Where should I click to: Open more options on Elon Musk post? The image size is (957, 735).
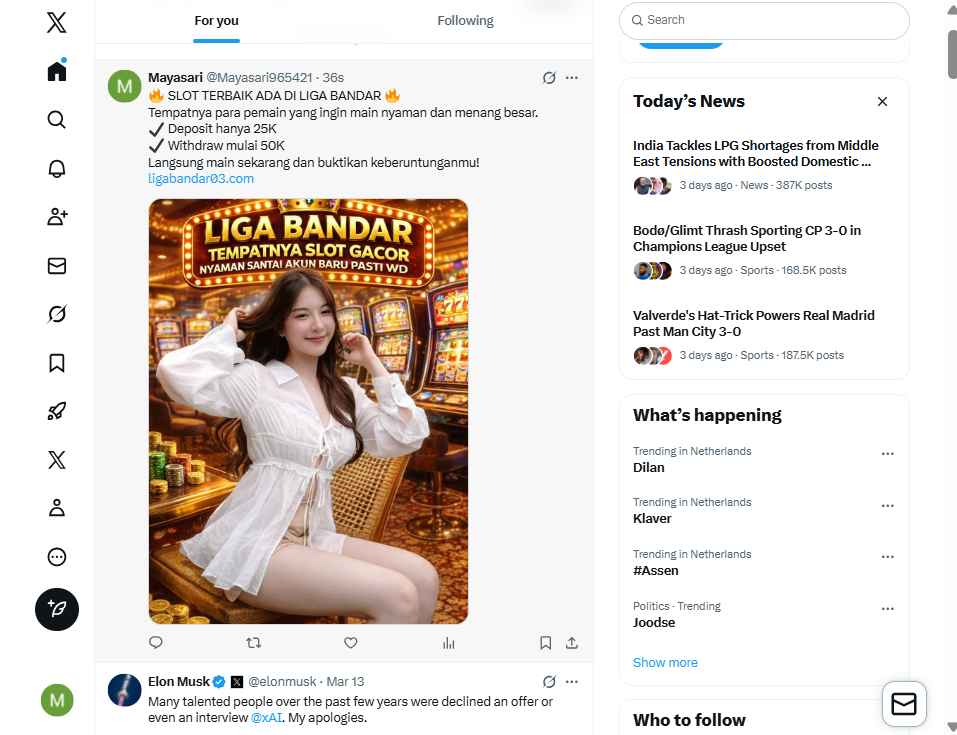pos(572,682)
